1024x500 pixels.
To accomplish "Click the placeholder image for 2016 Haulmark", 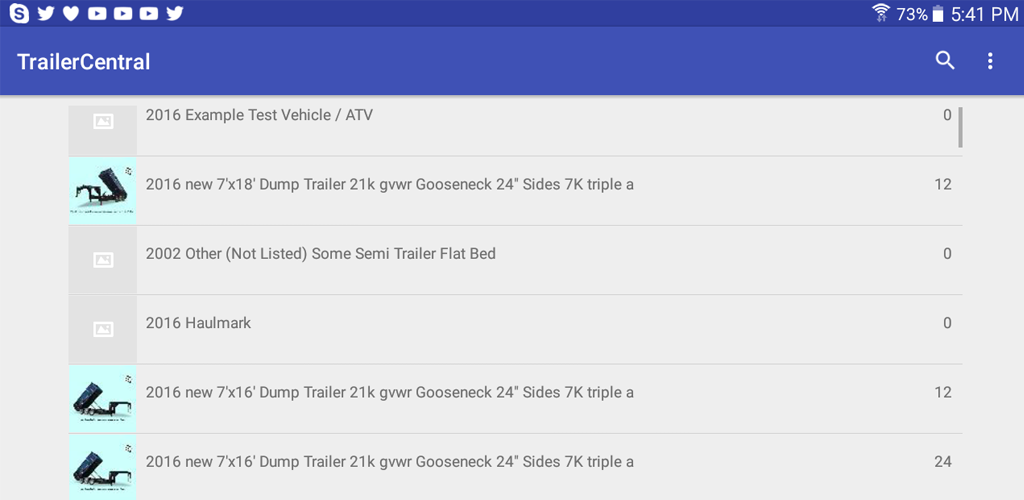I will (103, 330).
